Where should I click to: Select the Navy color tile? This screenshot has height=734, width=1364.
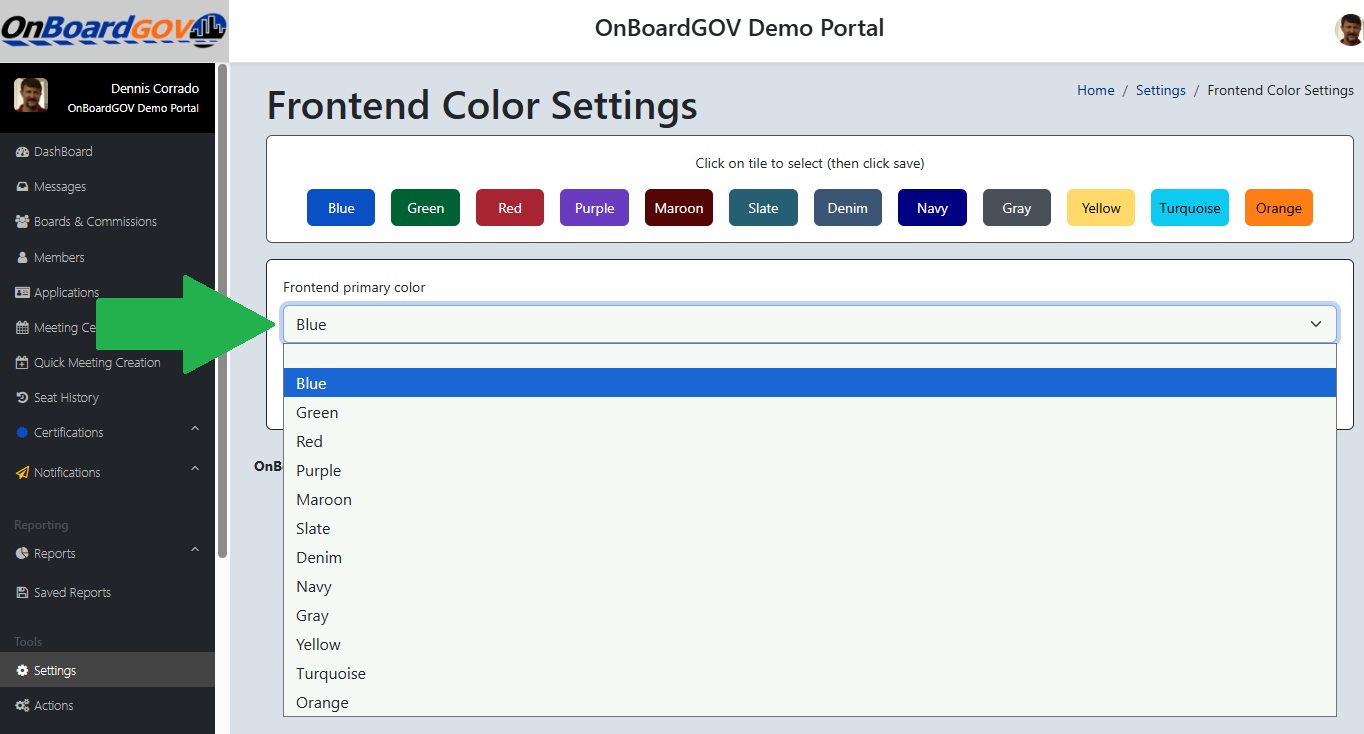pyautogui.click(x=932, y=208)
